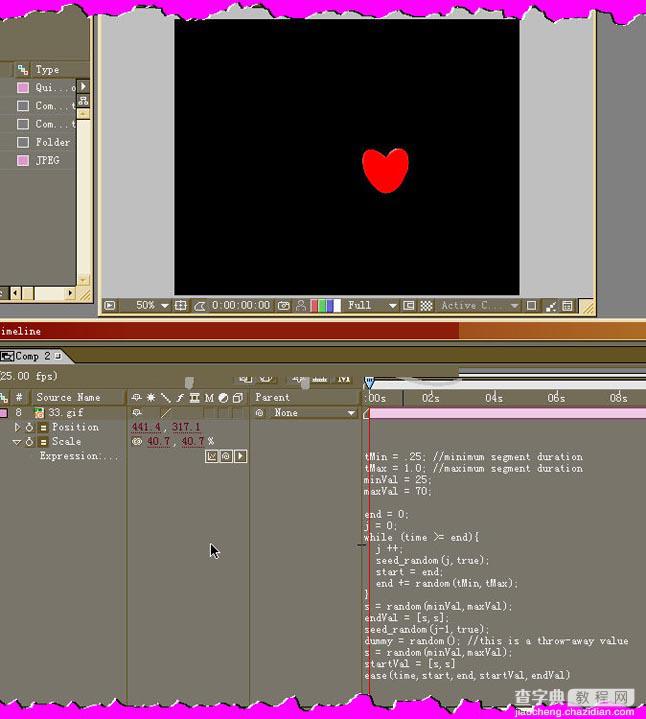Click the adjustment layer column icon

point(223,398)
